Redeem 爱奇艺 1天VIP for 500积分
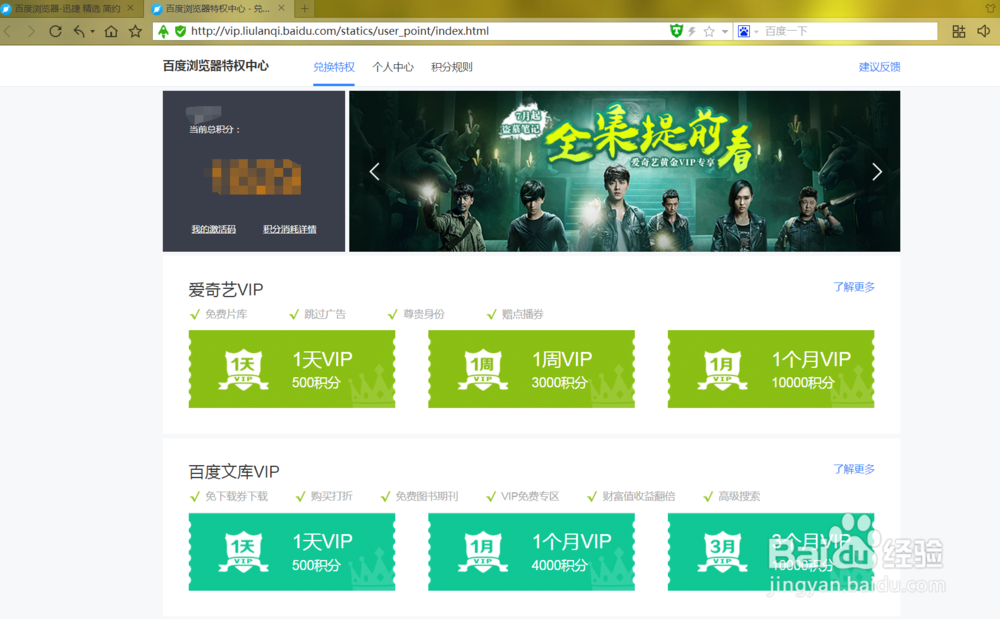This screenshot has width=1000, height=619. [x=292, y=369]
